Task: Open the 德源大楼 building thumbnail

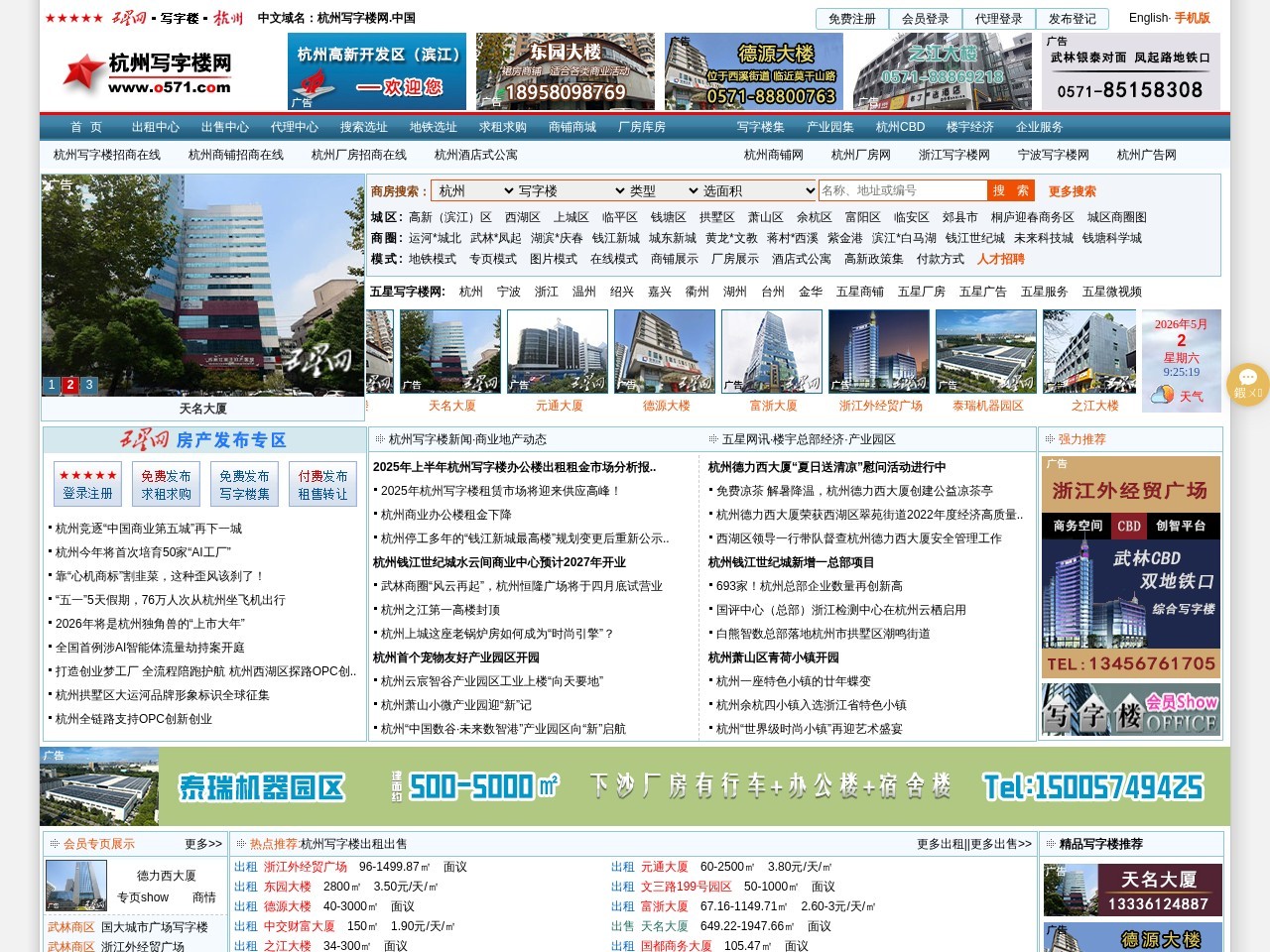Action: click(665, 351)
